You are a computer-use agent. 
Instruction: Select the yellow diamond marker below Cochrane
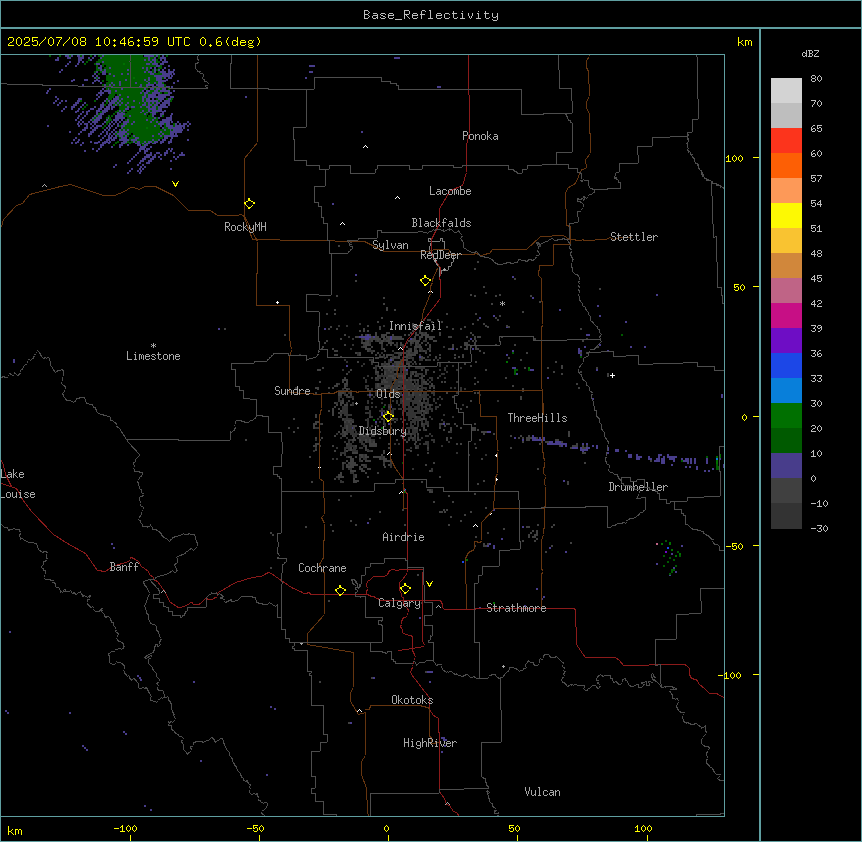point(340,590)
